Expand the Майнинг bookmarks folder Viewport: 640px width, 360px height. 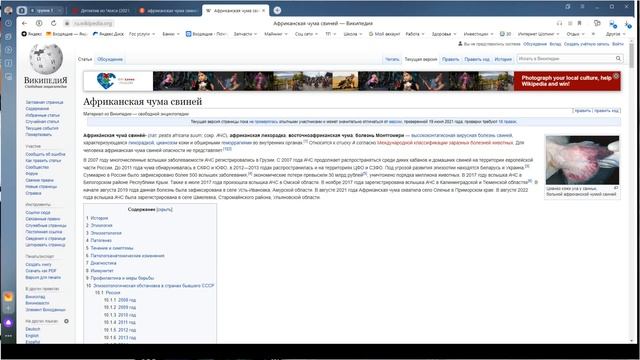click(276, 34)
